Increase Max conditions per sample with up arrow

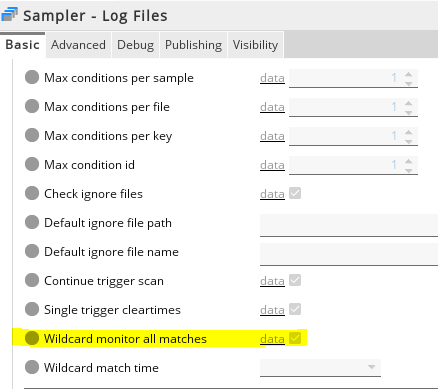point(409,74)
